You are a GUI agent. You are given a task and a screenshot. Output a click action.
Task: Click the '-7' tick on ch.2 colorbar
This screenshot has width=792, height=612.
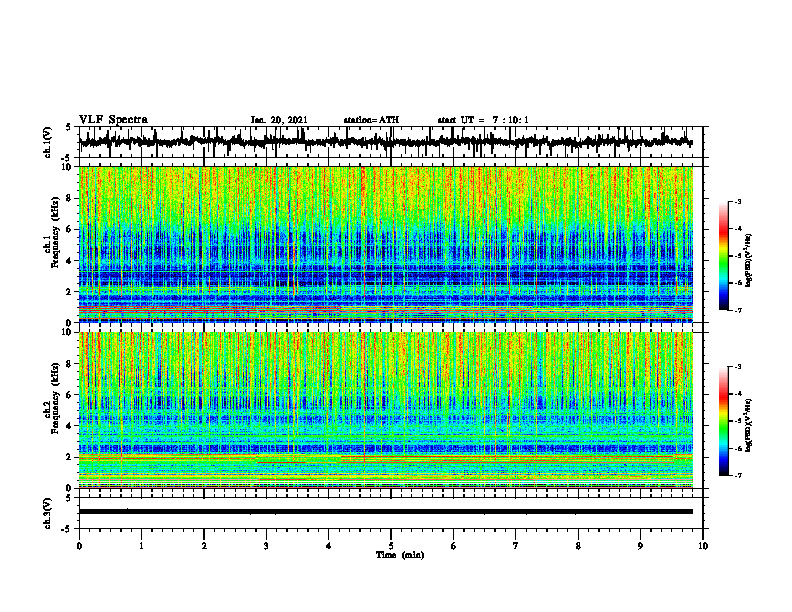coord(737,476)
